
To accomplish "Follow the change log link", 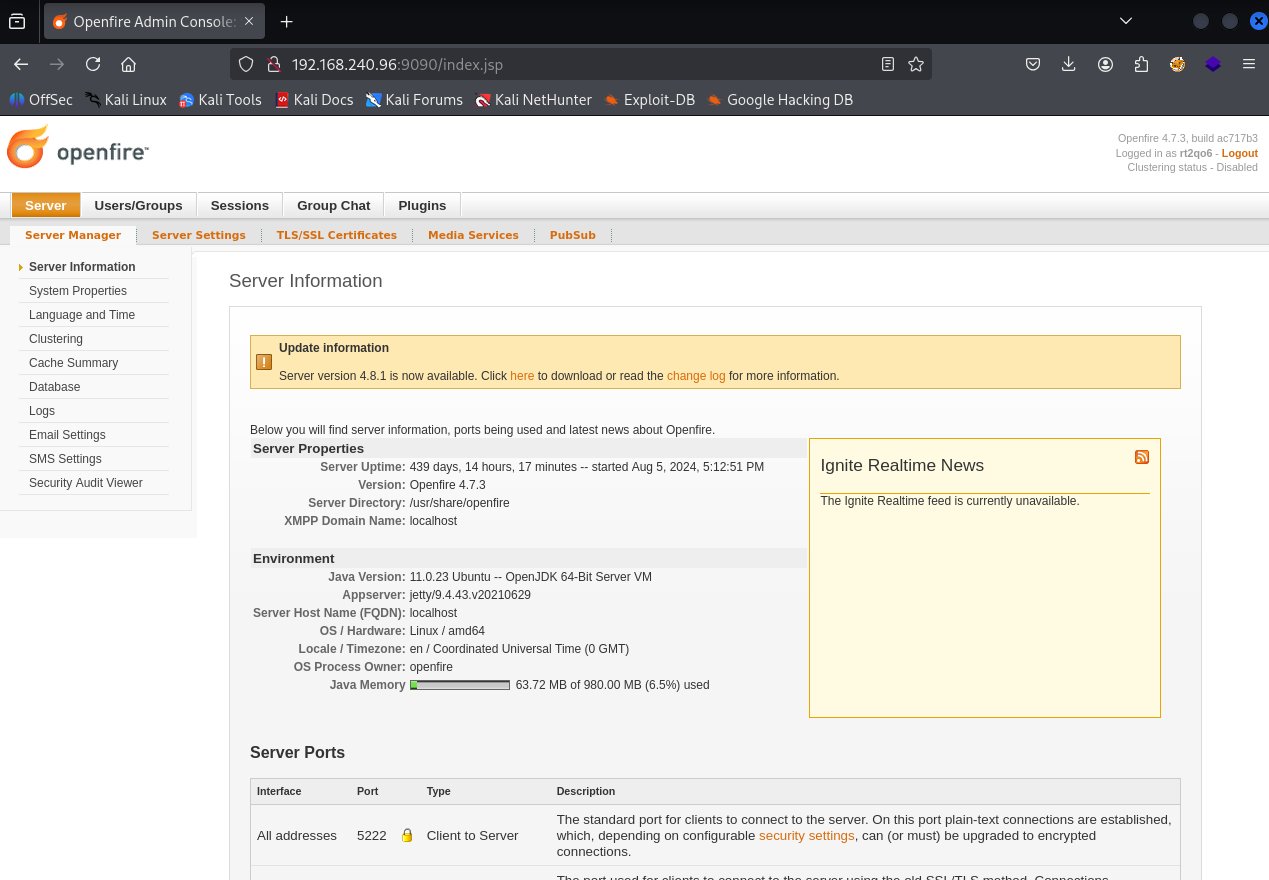I will (x=696, y=376).
